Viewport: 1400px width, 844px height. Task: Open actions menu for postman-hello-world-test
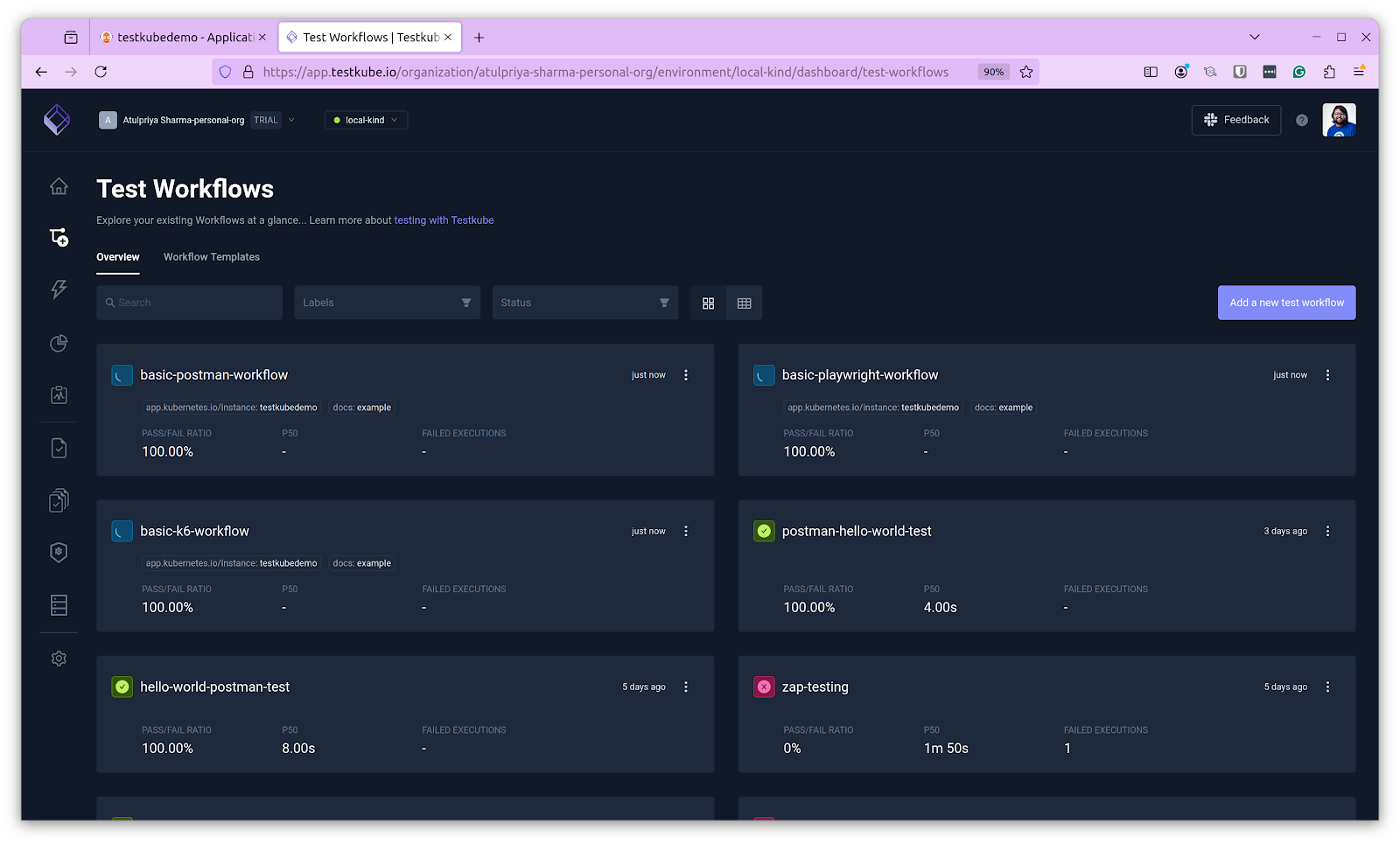click(x=1327, y=531)
